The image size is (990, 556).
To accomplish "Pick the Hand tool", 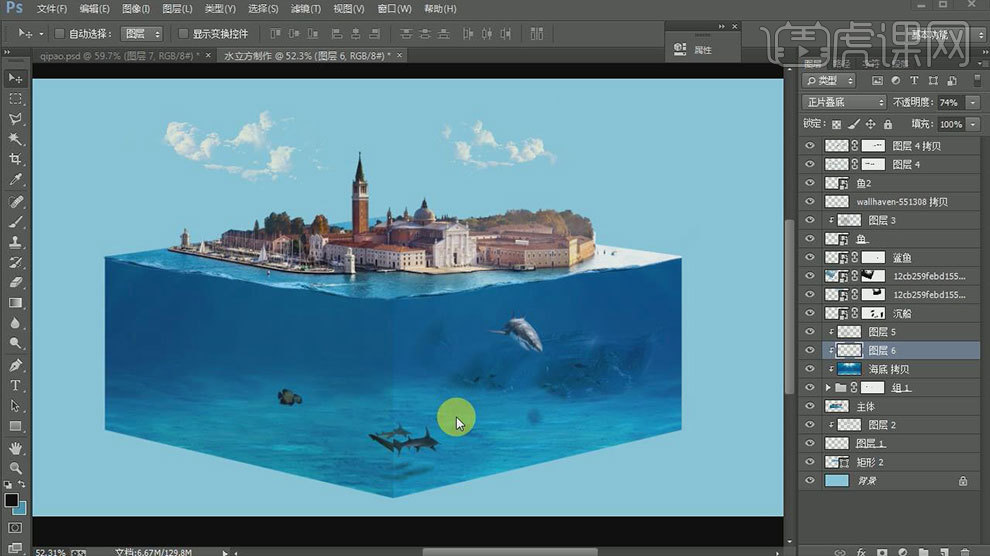I will click(x=15, y=448).
